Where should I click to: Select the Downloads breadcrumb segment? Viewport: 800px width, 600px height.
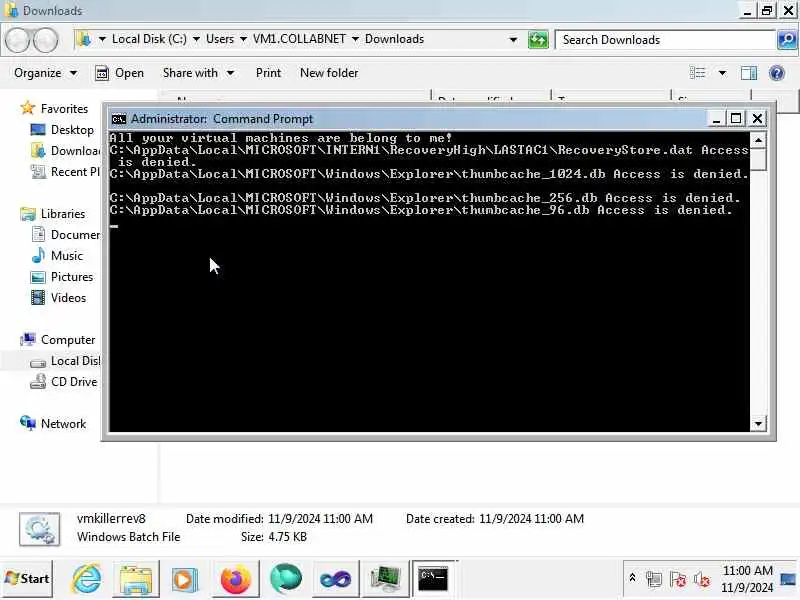pyautogui.click(x=394, y=39)
